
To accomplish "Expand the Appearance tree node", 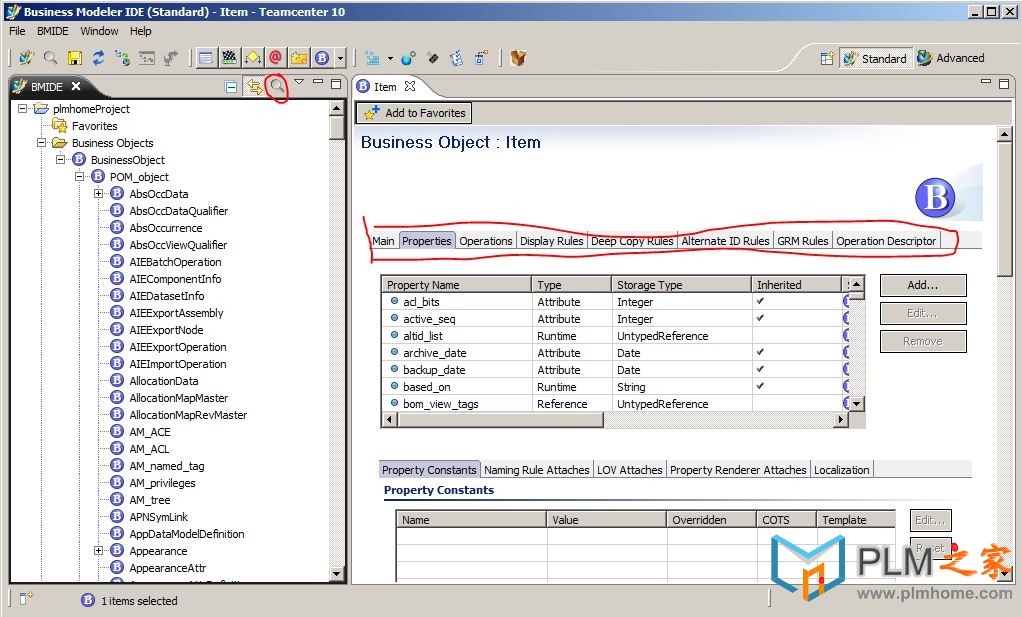I will 98,551.
